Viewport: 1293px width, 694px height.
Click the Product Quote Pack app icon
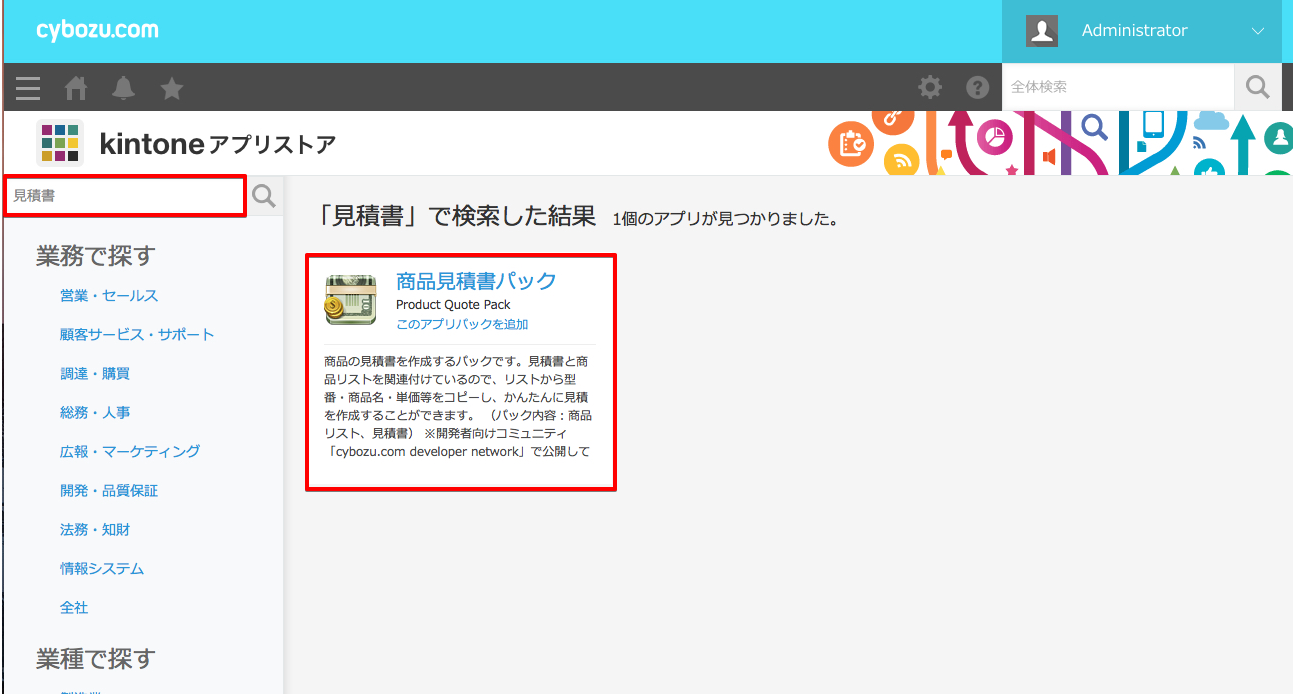coord(350,300)
